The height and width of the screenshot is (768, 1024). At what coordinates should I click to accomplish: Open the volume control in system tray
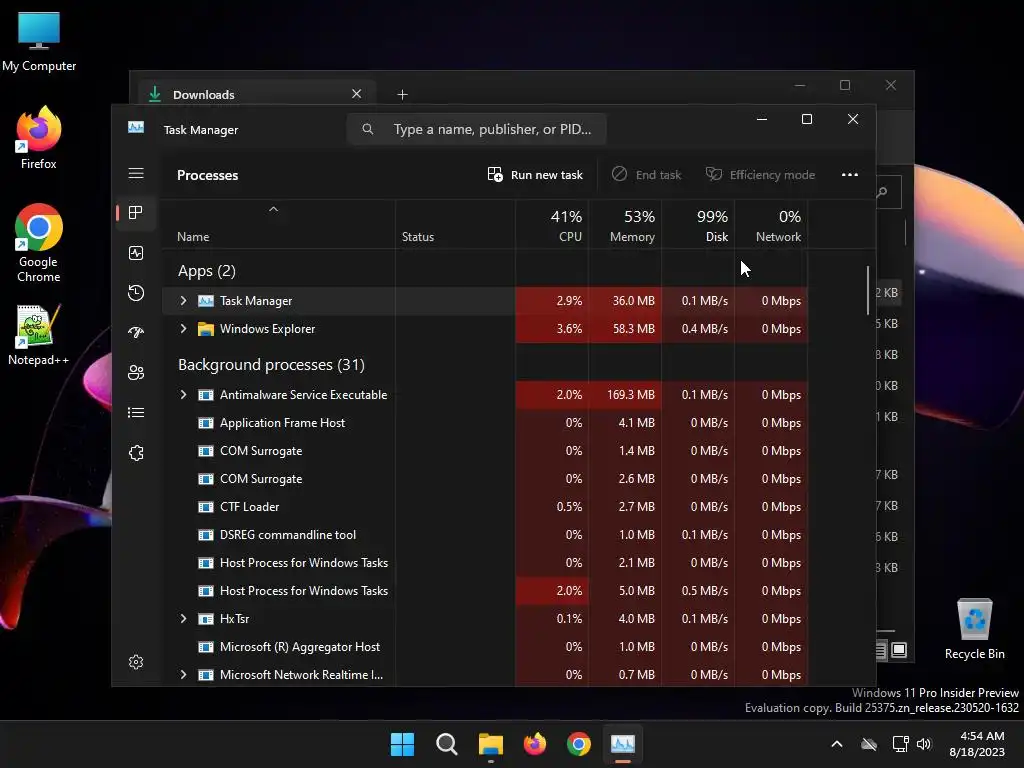[923, 744]
